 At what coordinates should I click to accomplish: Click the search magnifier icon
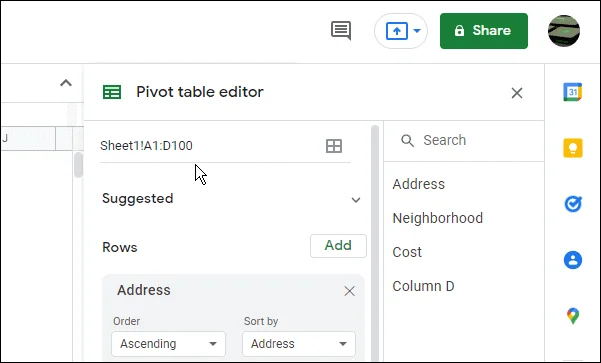(407, 141)
